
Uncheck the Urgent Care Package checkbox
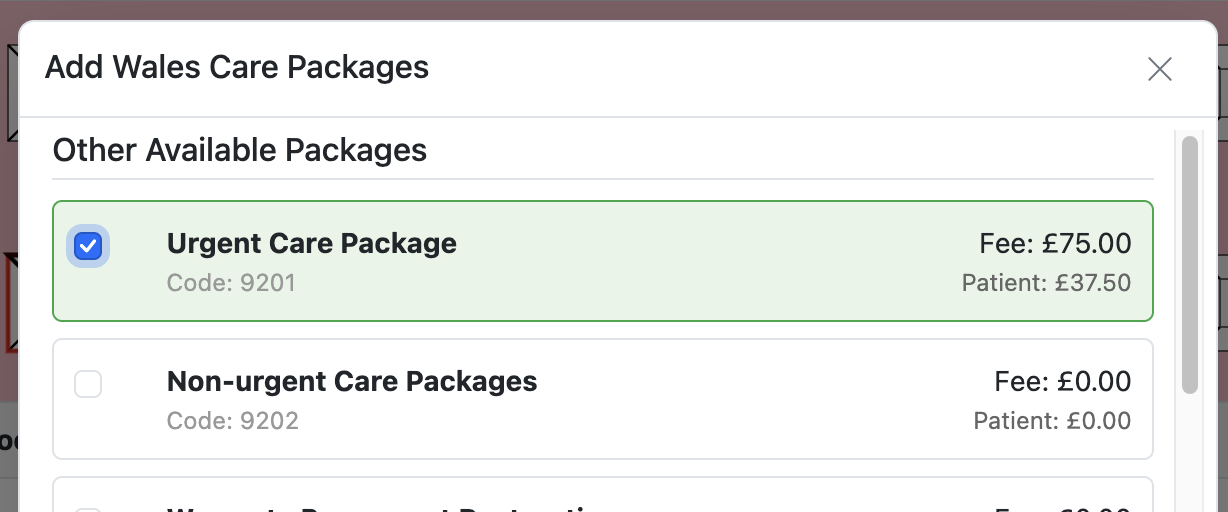(x=88, y=246)
